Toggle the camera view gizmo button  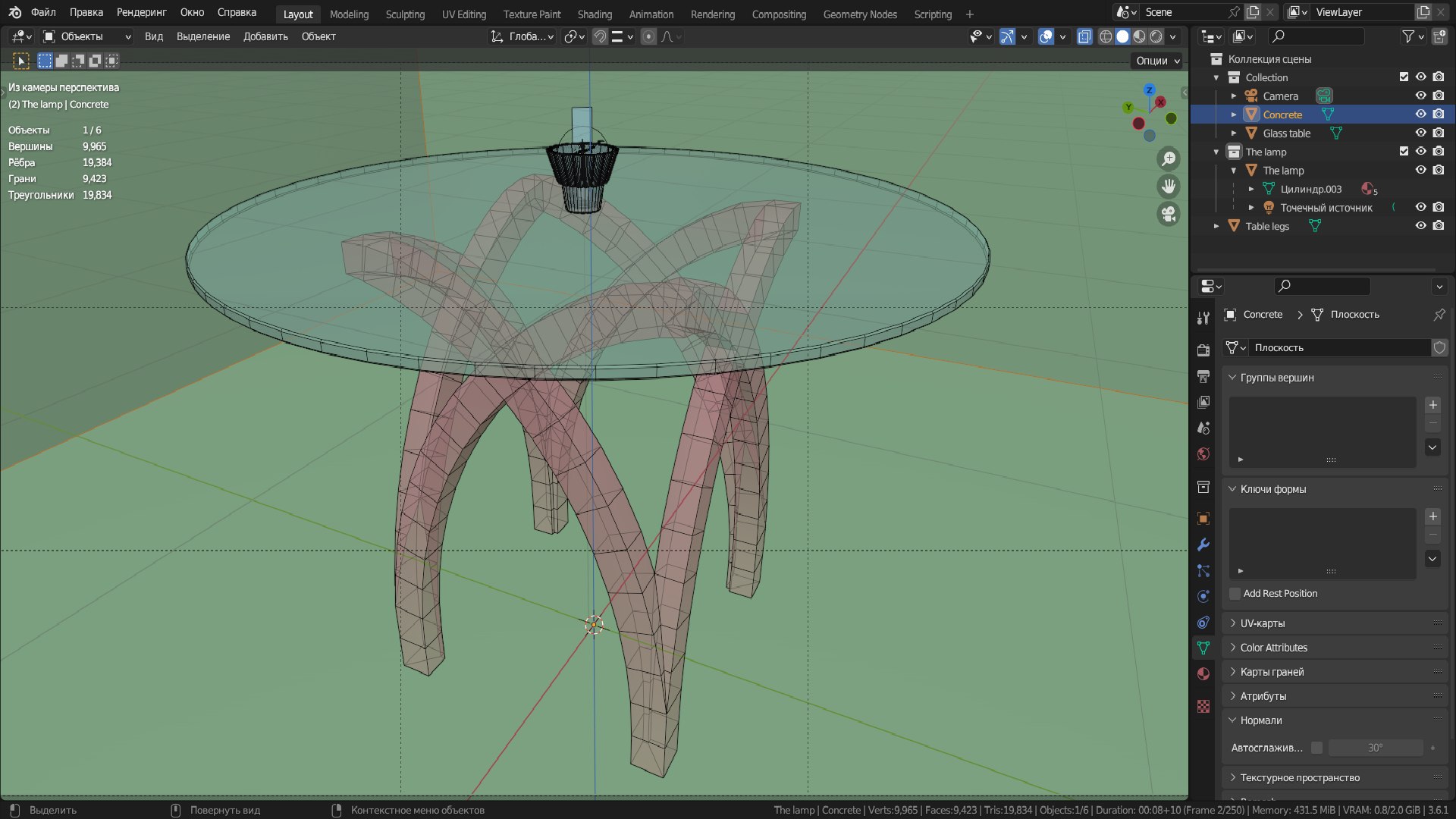(1169, 214)
